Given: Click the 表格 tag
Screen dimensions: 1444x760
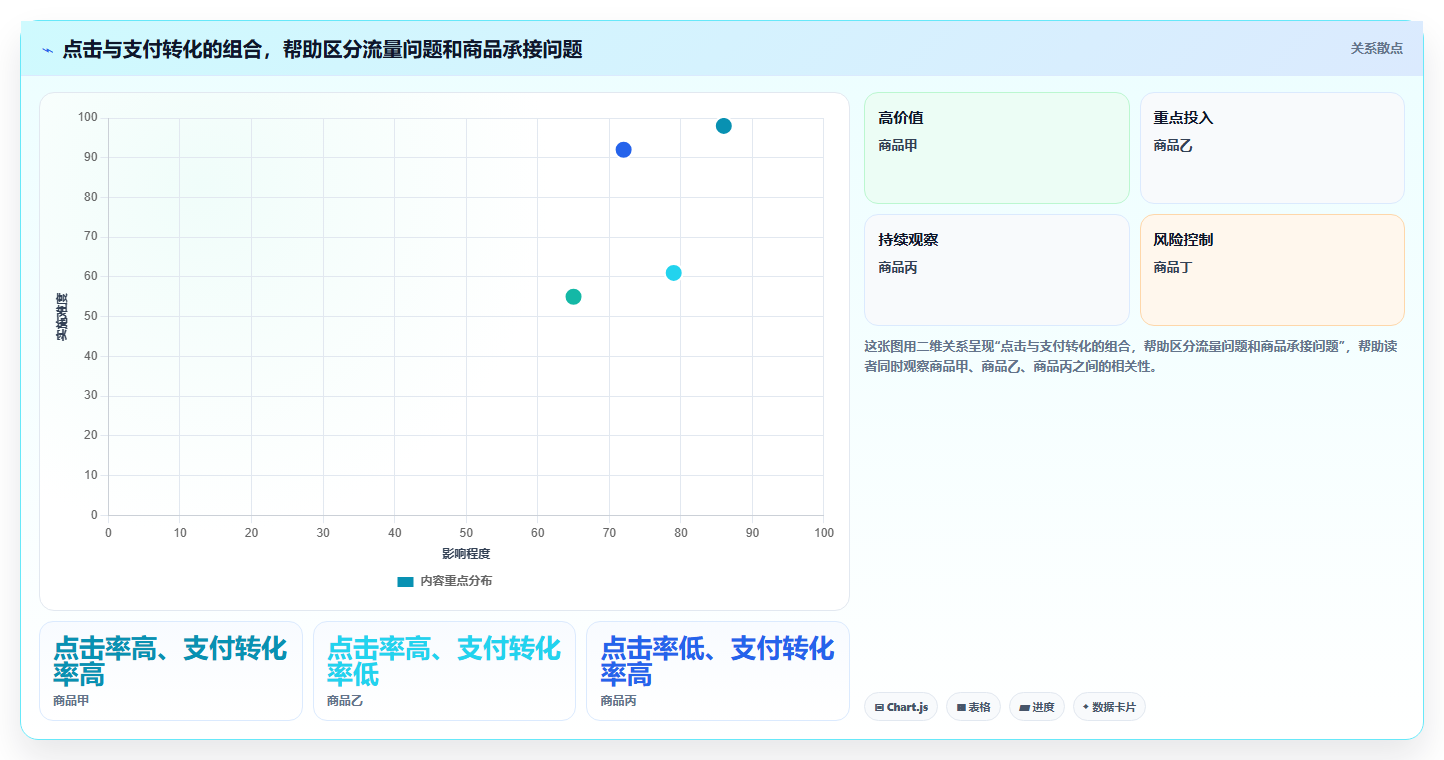Looking at the screenshot, I should click(x=973, y=707).
